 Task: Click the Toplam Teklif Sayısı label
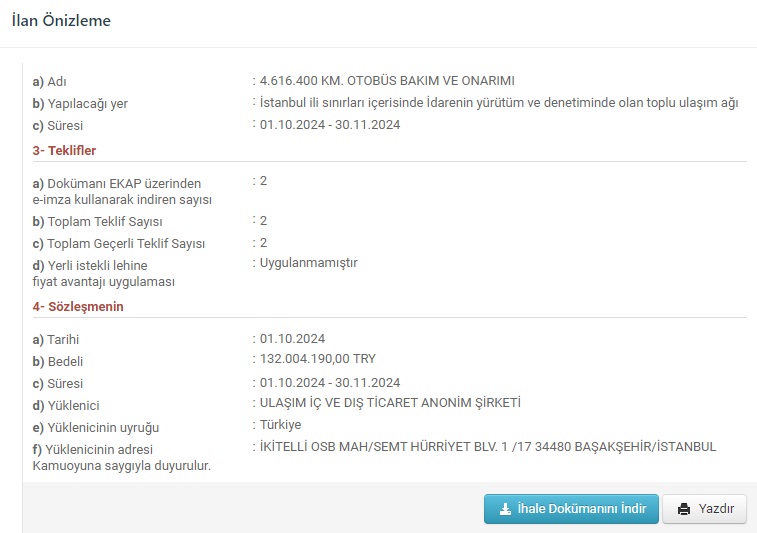(x=98, y=221)
